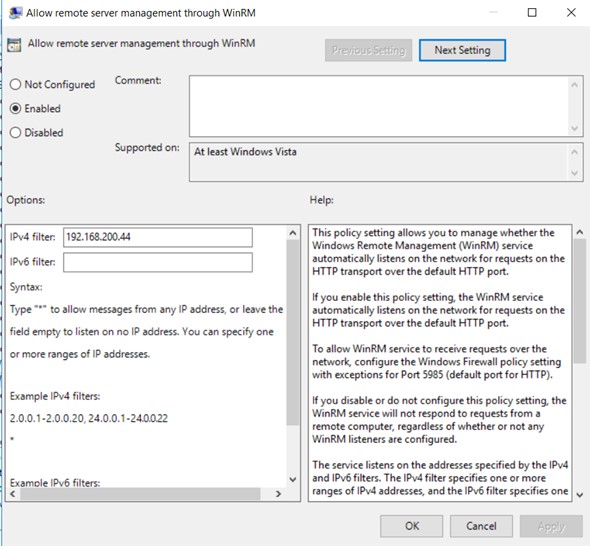590x546 pixels.
Task: Click Options pane horizontal scrollbar thumb
Action: [x=140, y=494]
